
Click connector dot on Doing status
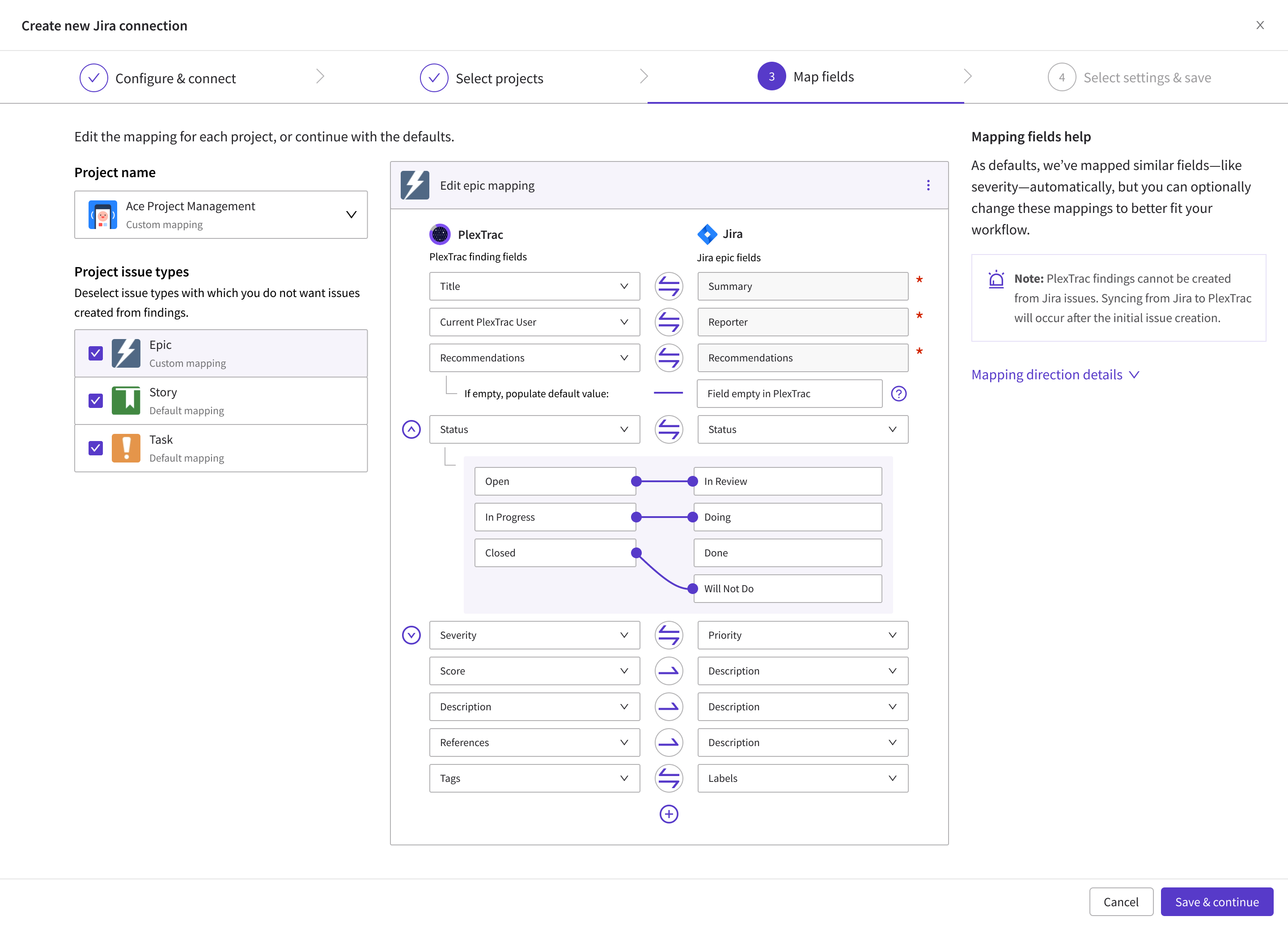point(692,517)
